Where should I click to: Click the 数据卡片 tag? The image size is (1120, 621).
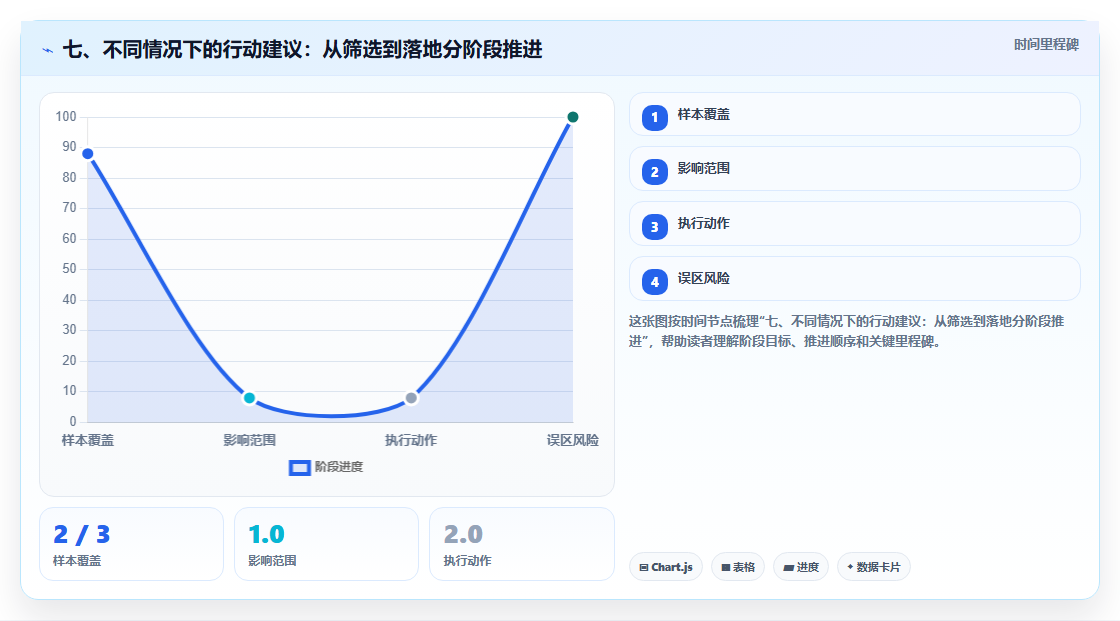coord(874,567)
